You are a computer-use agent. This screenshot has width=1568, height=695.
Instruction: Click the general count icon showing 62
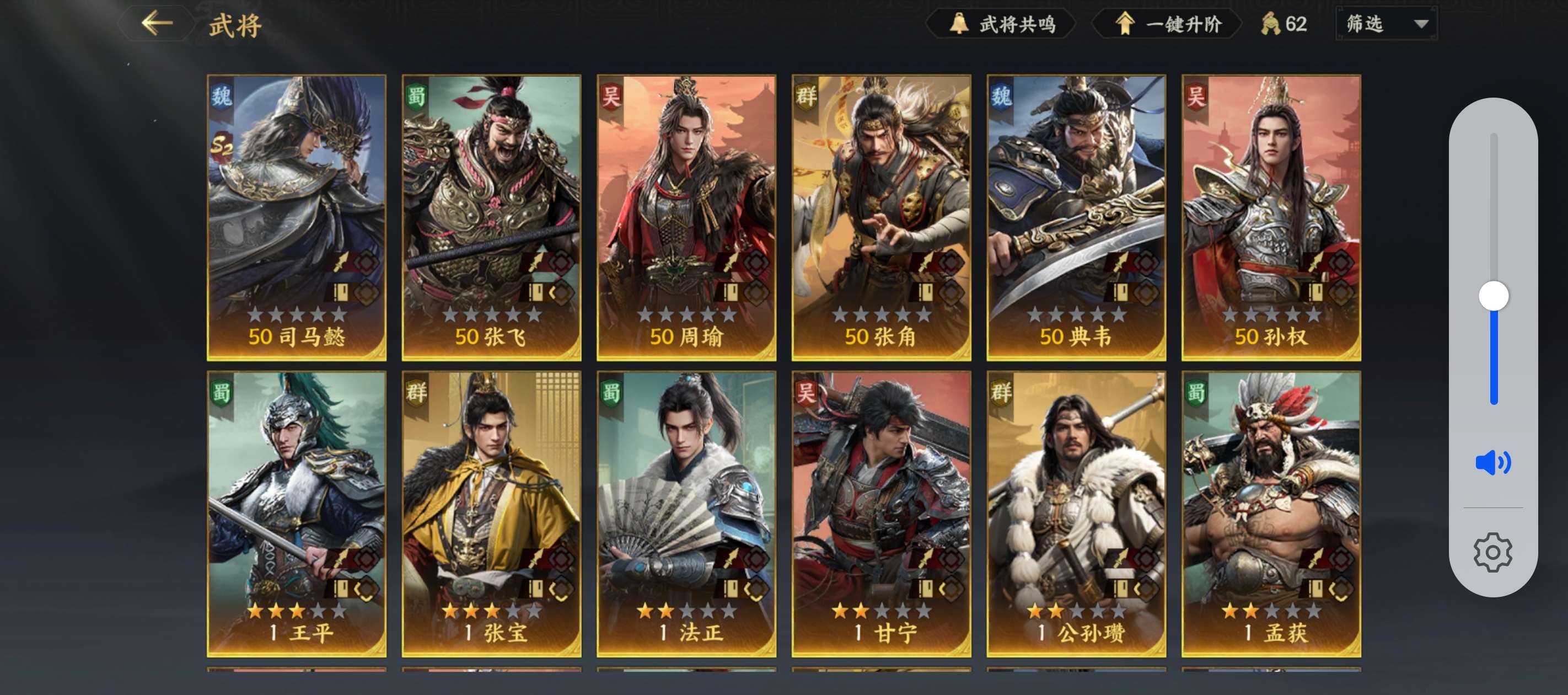pyautogui.click(x=1270, y=24)
